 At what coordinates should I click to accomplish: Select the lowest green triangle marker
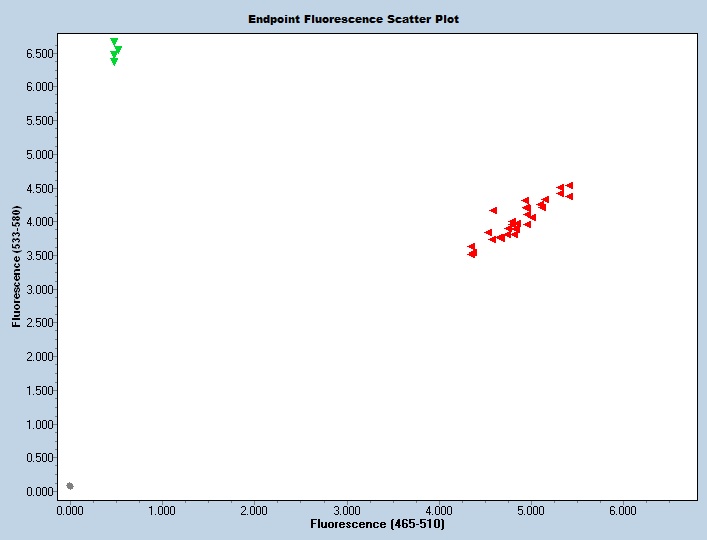[114, 62]
